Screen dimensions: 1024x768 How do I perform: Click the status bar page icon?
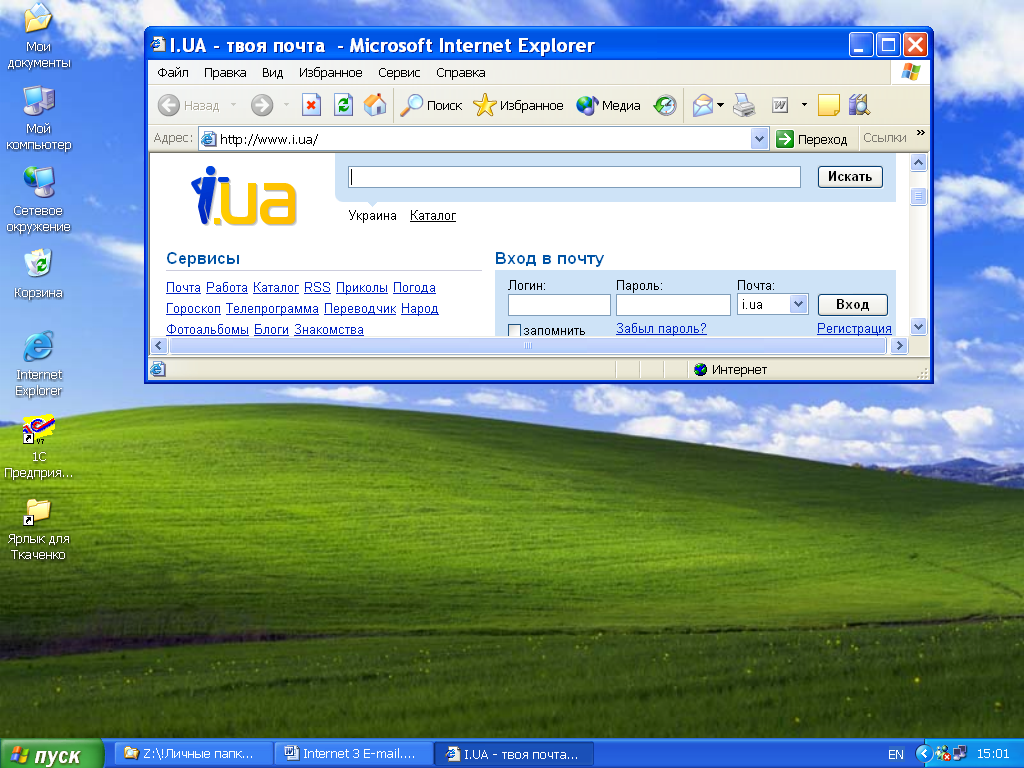pyautogui.click(x=158, y=370)
